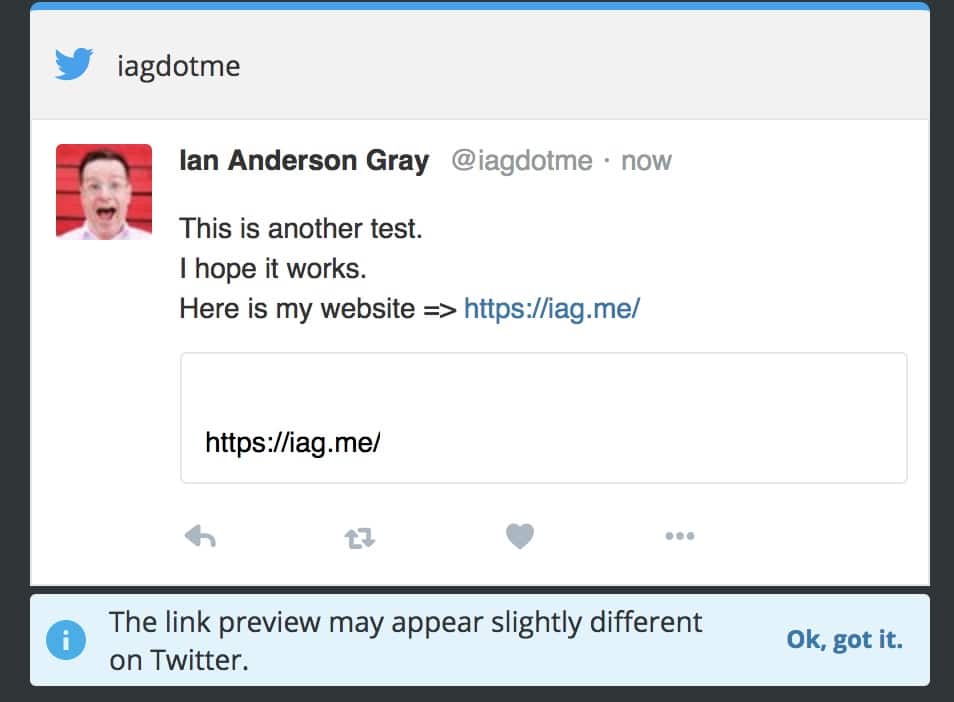Open the more options ellipsis icon
The image size is (954, 702).
coord(680,536)
